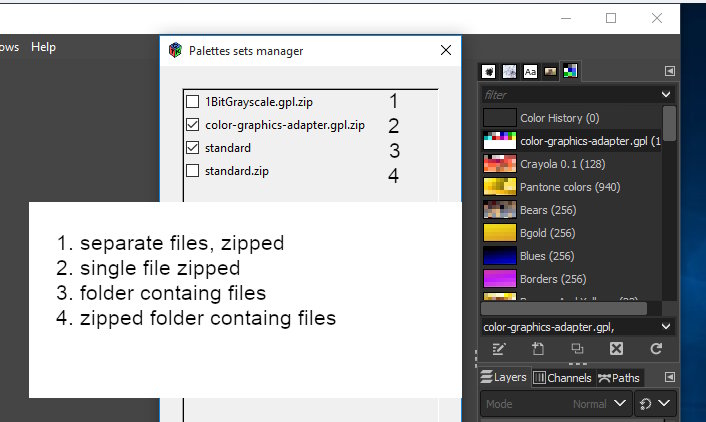The height and width of the screenshot is (422, 706).
Task: Click the palettes list horizontal scrollbar
Action: pyautogui.click(x=564, y=309)
